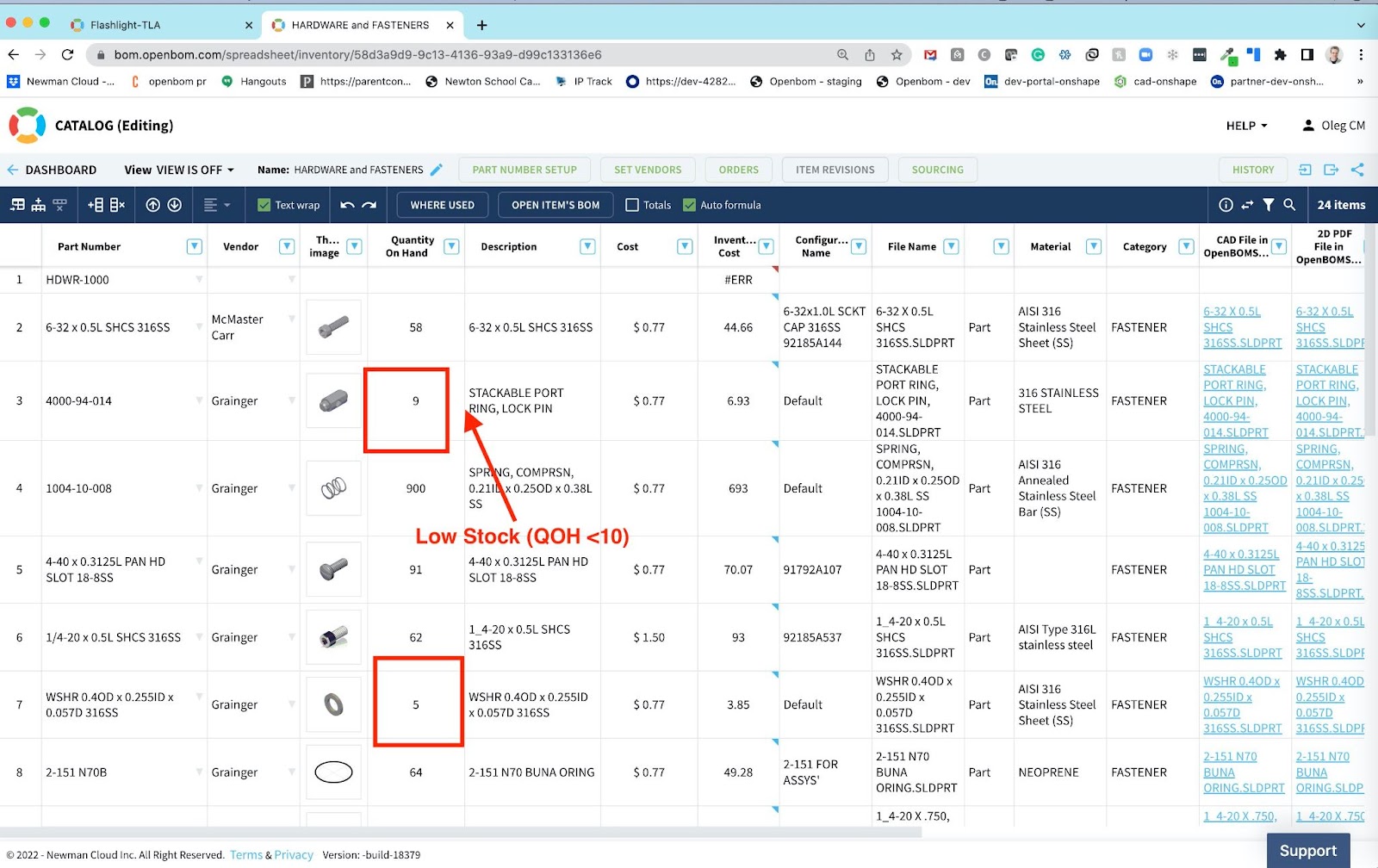Image resolution: width=1378 pixels, height=868 pixels.
Task: Click the back arrow next to DASHBOARD
Action: [13, 170]
